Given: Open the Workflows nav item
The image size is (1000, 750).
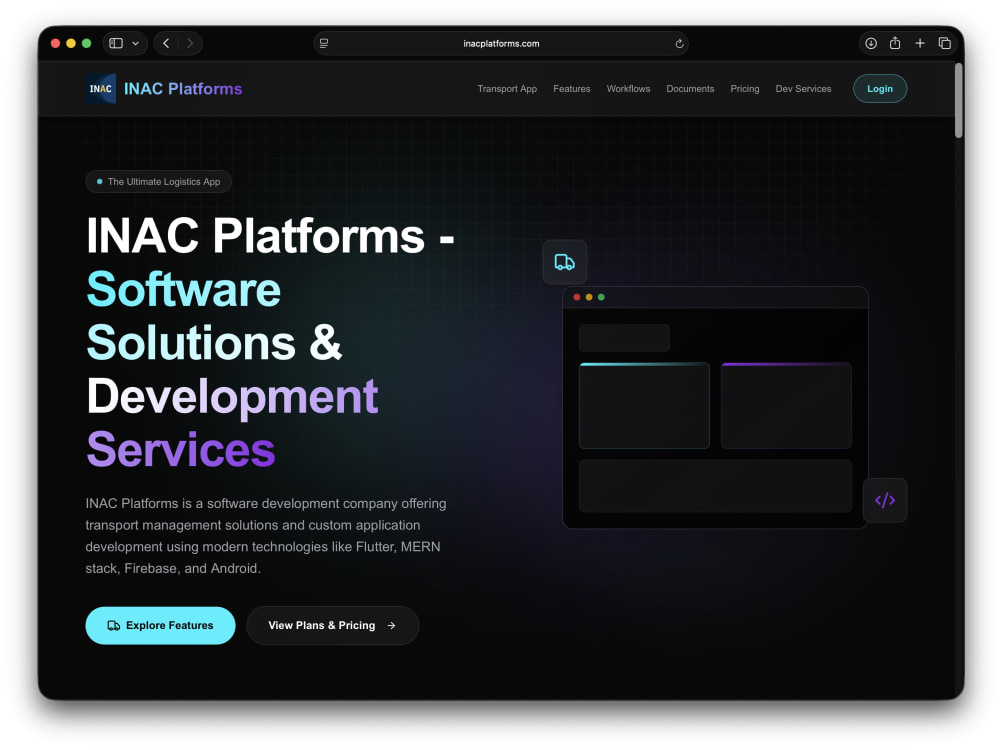Looking at the screenshot, I should [628, 89].
